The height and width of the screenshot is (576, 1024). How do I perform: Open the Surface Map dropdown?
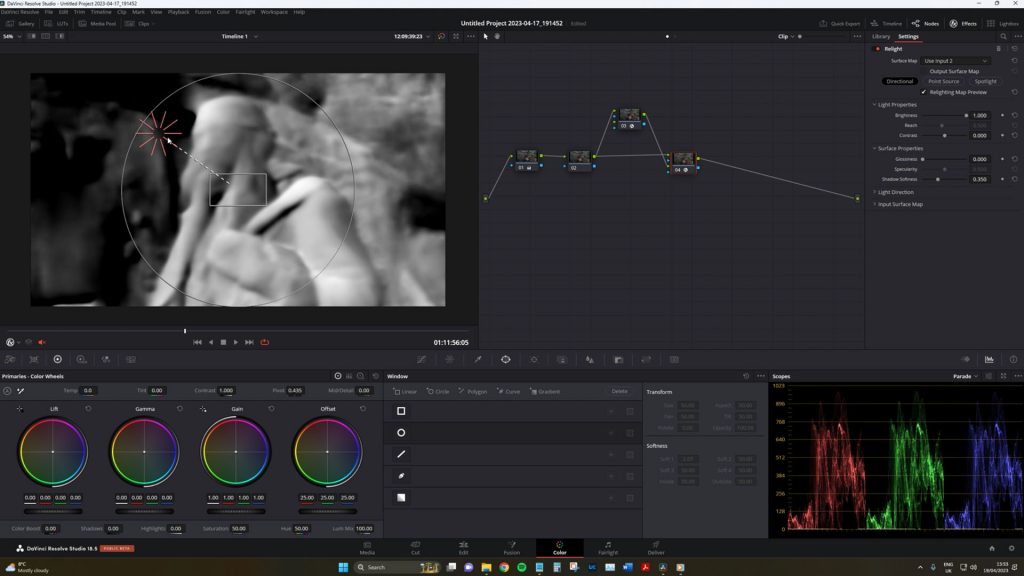tap(955, 61)
